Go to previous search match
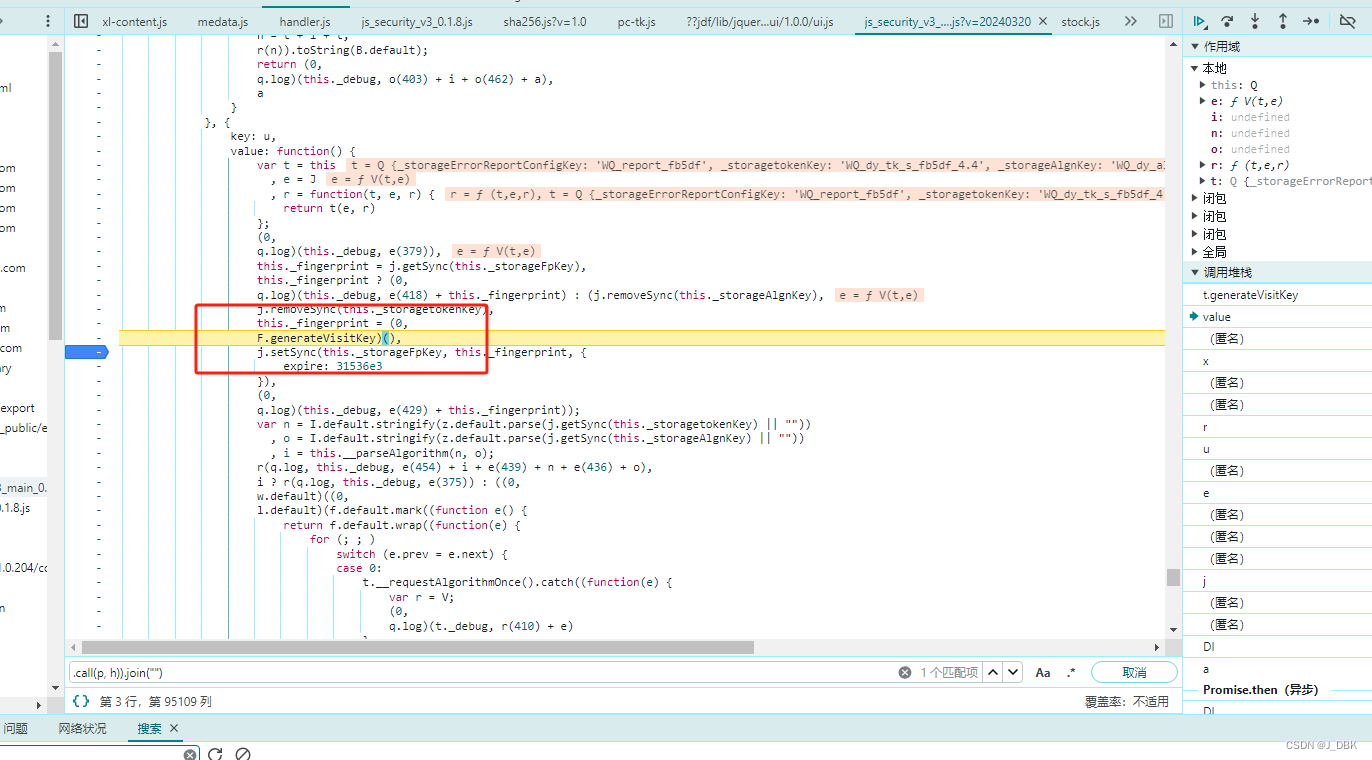This screenshot has width=1372, height=760. tap(993, 673)
